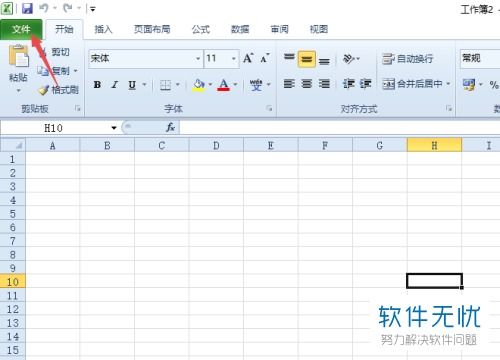Open the 宋体 font name dropdown
The width and height of the screenshot is (500, 360).
point(198,59)
